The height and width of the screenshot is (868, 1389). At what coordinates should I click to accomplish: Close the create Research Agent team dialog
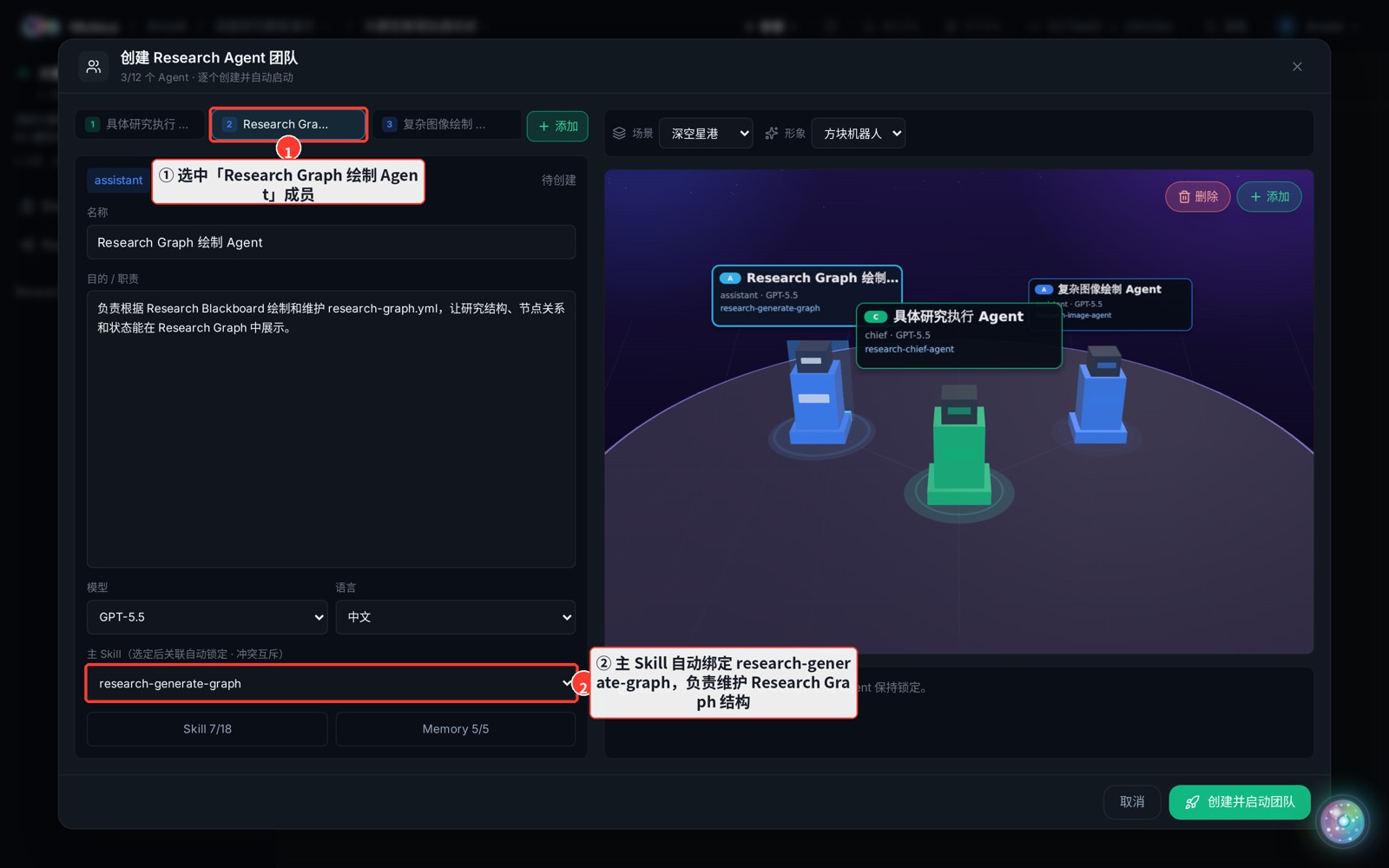pos(1297,67)
